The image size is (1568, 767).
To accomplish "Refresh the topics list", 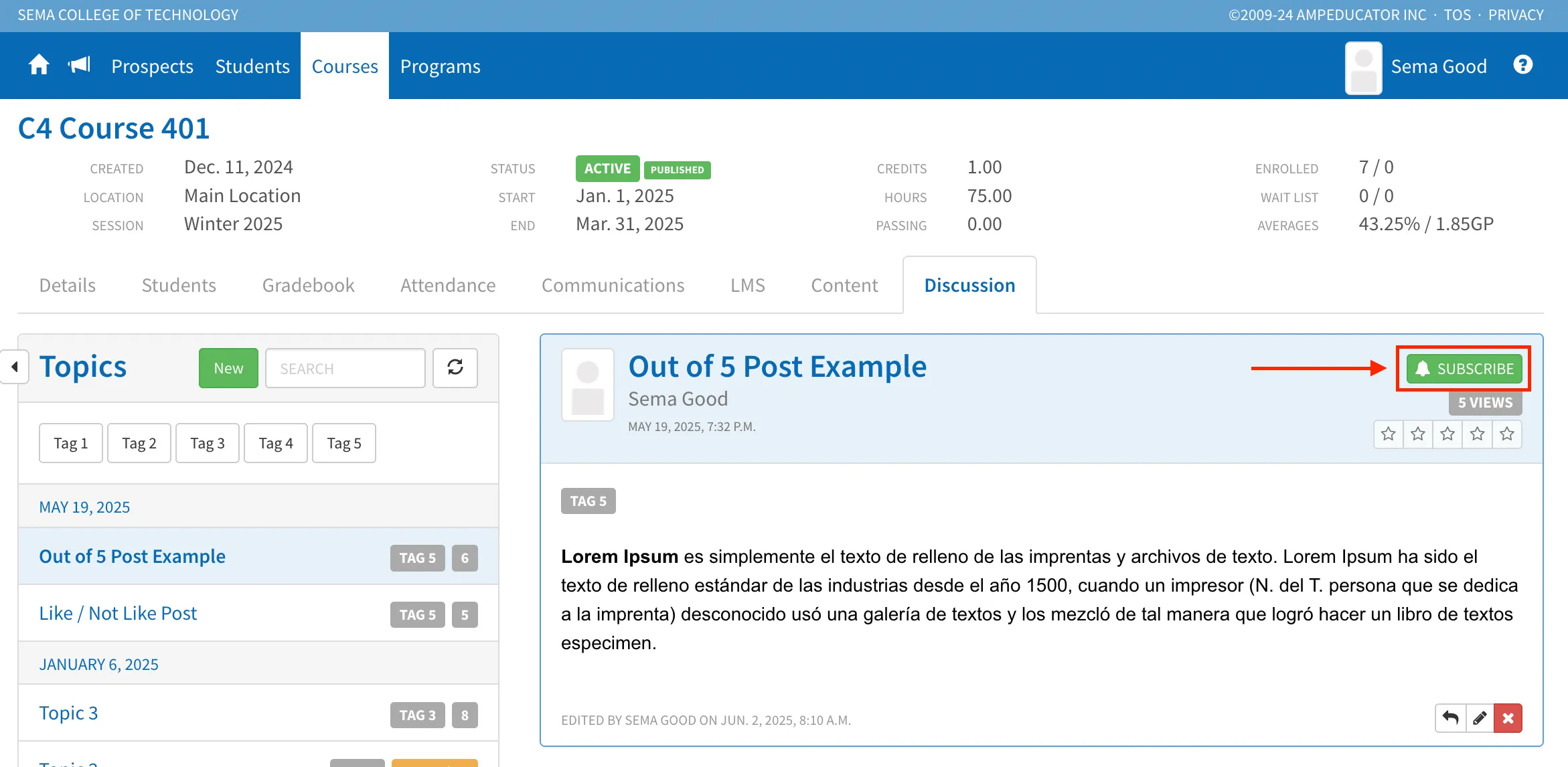I will (x=455, y=367).
